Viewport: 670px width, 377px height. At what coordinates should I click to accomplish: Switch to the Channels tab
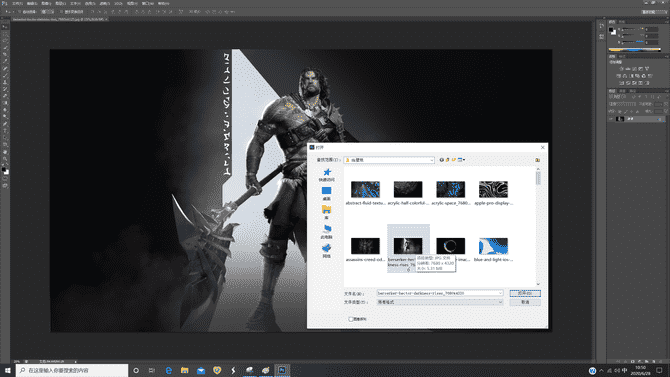[623, 91]
